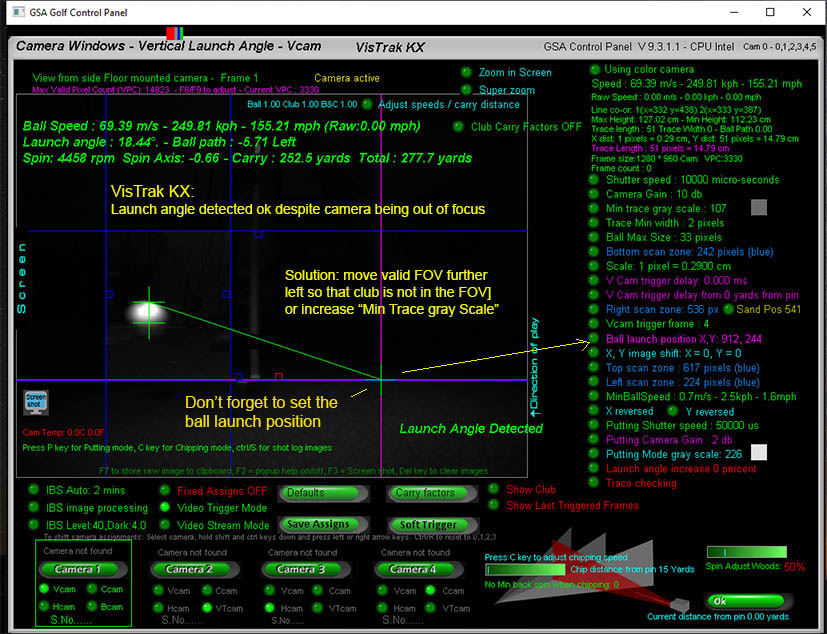
Task: Click the red marker on launch line
Action: click(x=278, y=376)
